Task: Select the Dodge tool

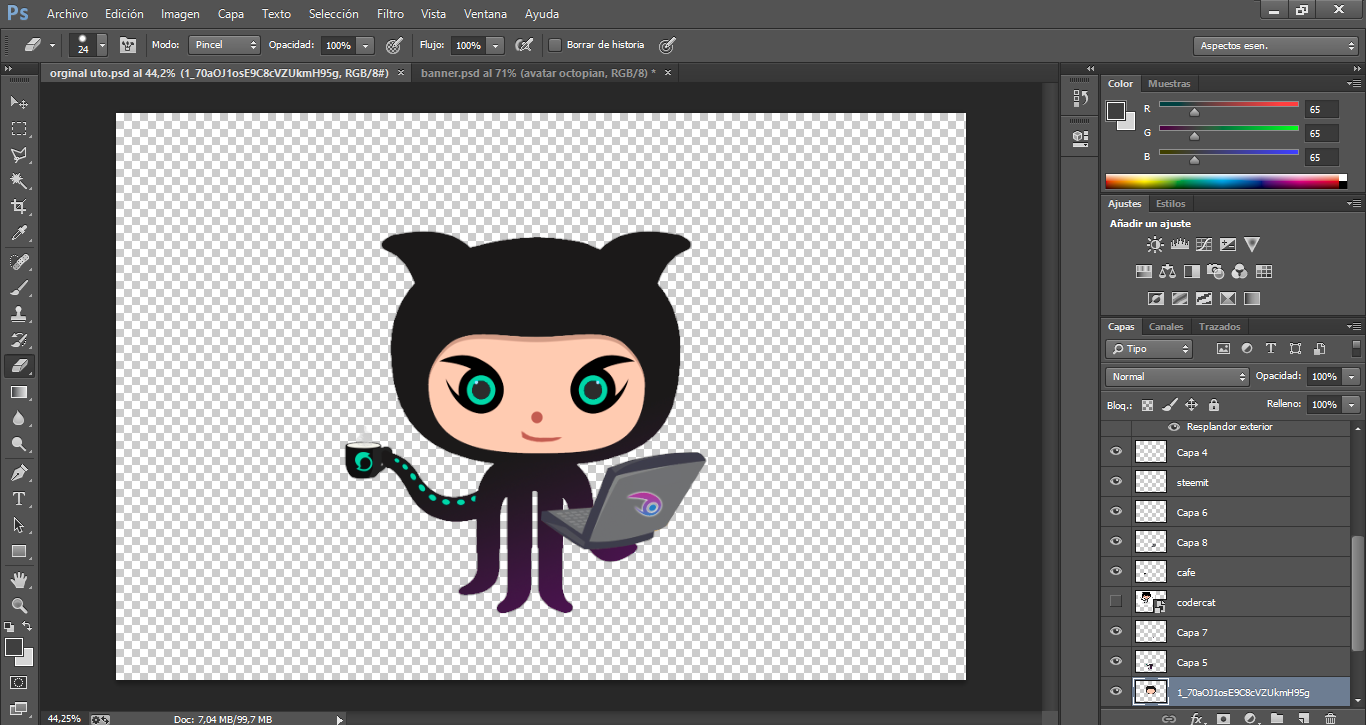Action: coord(19,444)
